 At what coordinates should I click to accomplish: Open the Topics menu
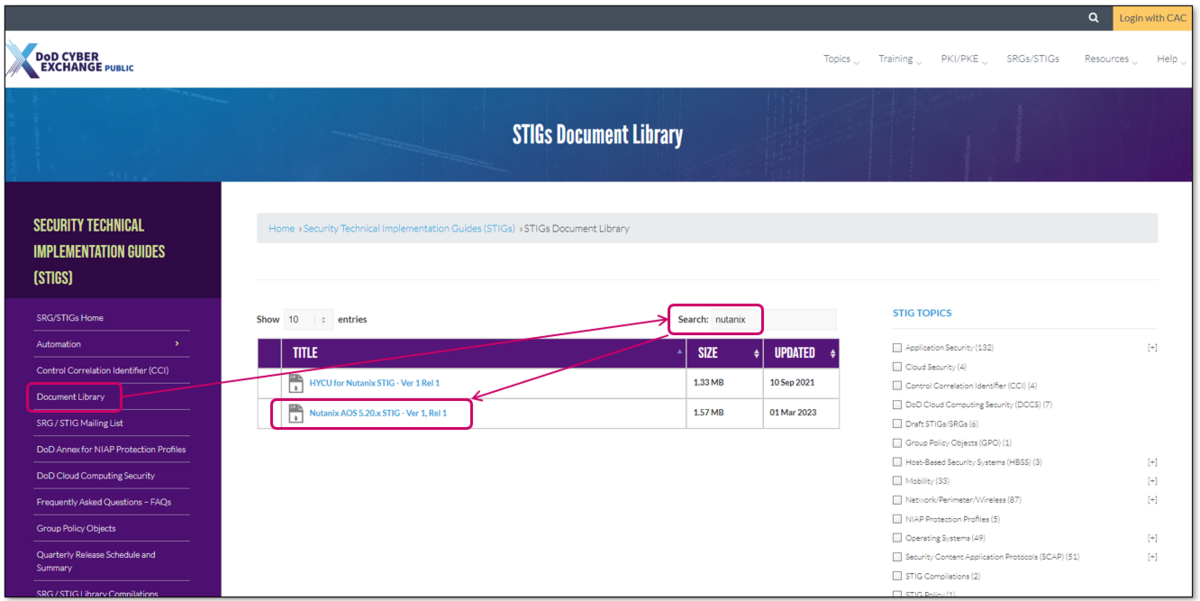(x=840, y=59)
